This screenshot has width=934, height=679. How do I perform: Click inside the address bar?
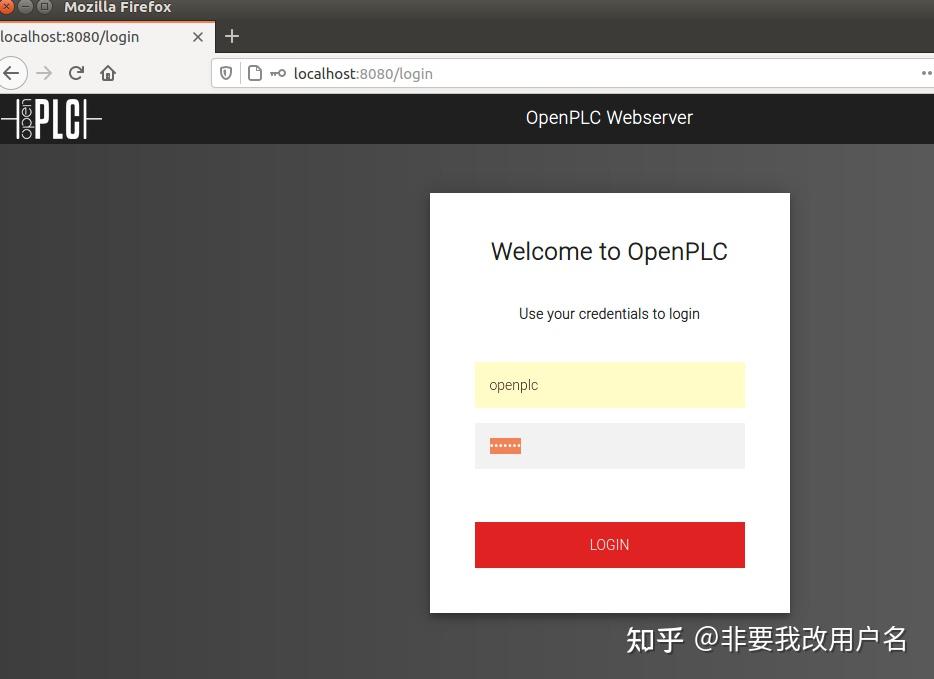tap(450, 73)
